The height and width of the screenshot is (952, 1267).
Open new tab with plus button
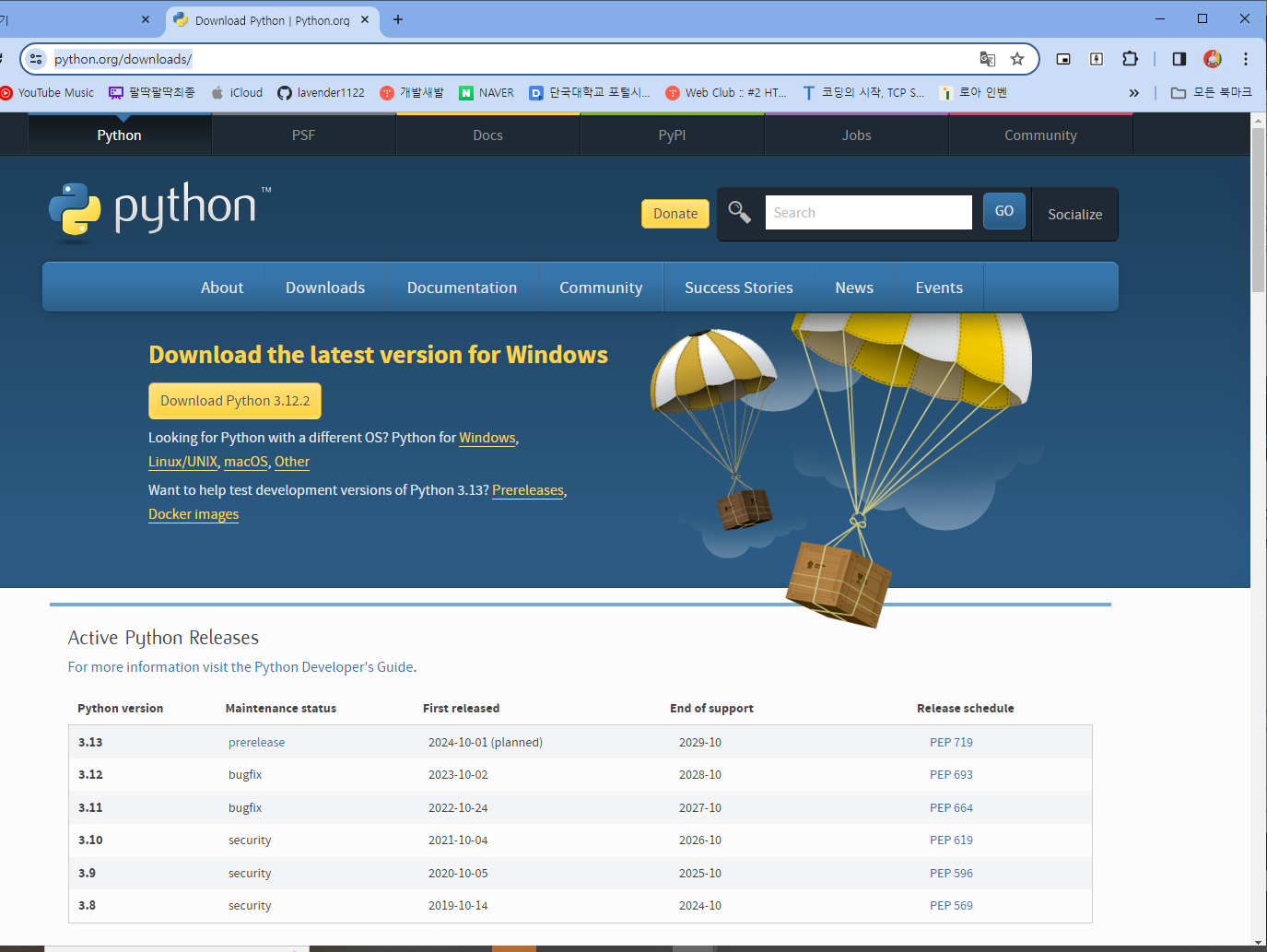tap(398, 19)
